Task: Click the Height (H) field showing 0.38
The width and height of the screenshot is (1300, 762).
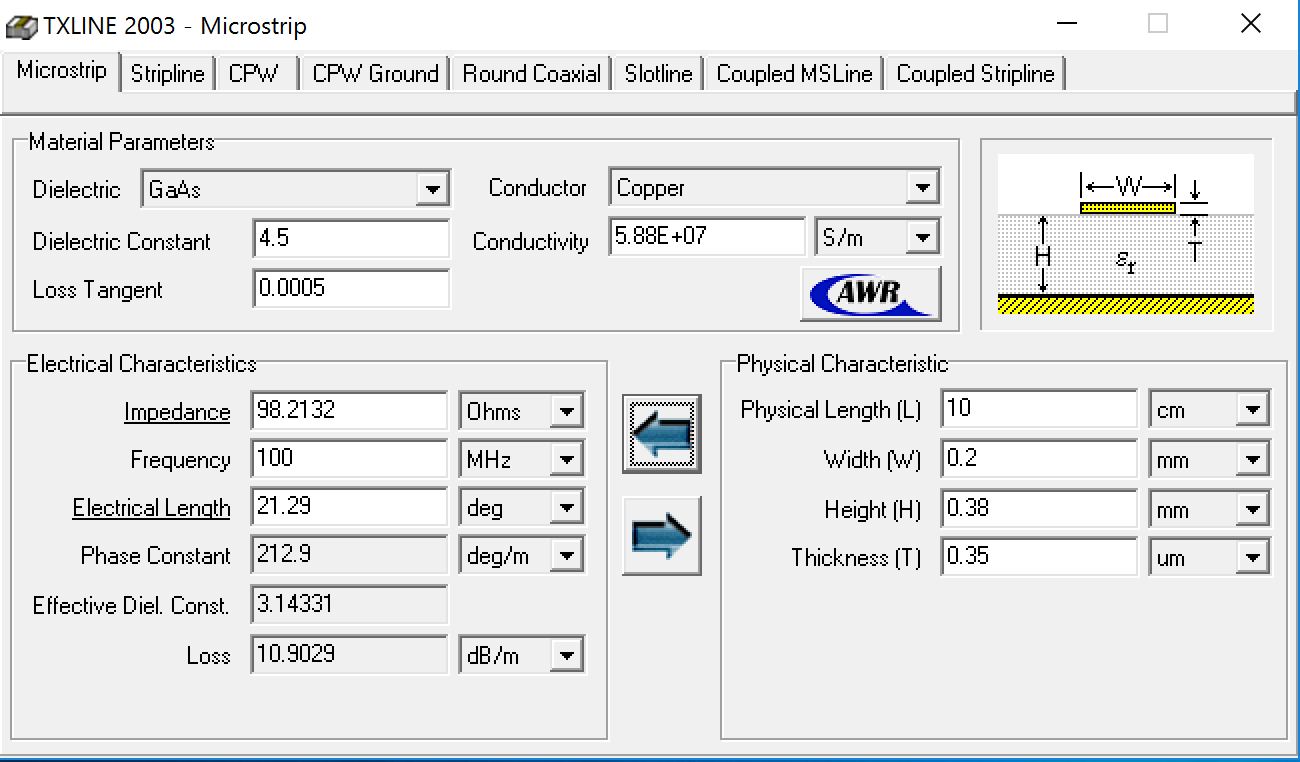Action: point(1039,509)
